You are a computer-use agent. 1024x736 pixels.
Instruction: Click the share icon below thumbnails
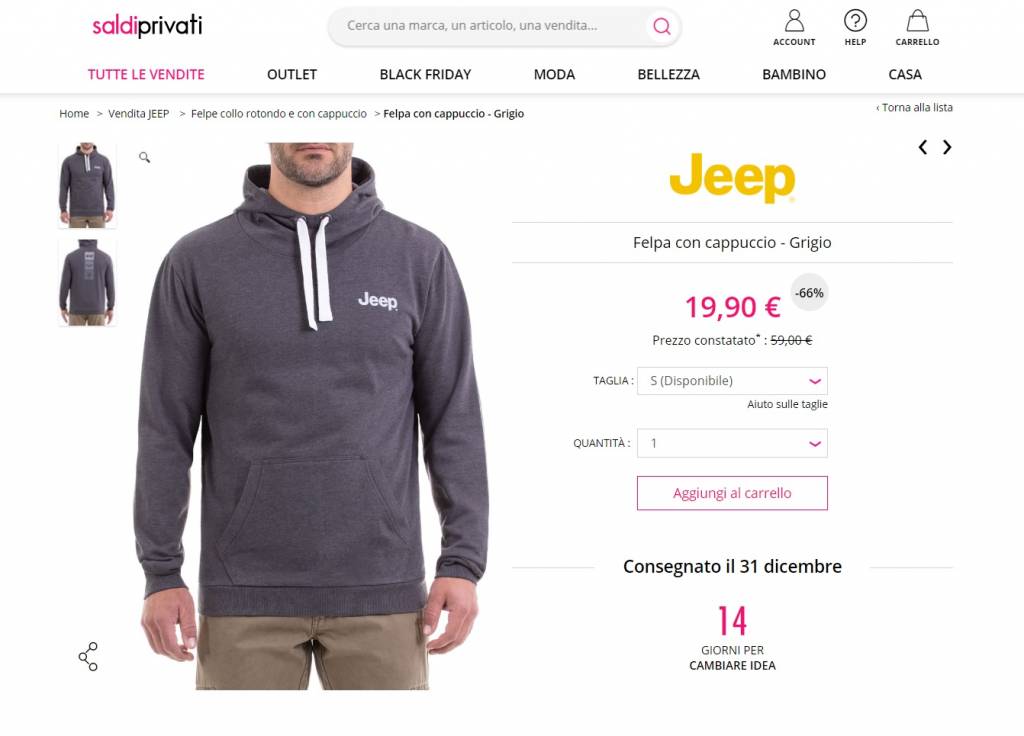88,656
